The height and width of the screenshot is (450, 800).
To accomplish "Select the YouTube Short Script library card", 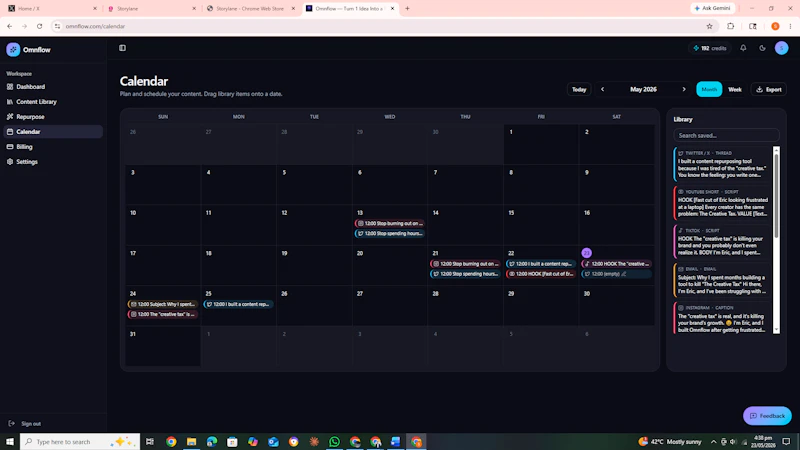I will point(722,203).
